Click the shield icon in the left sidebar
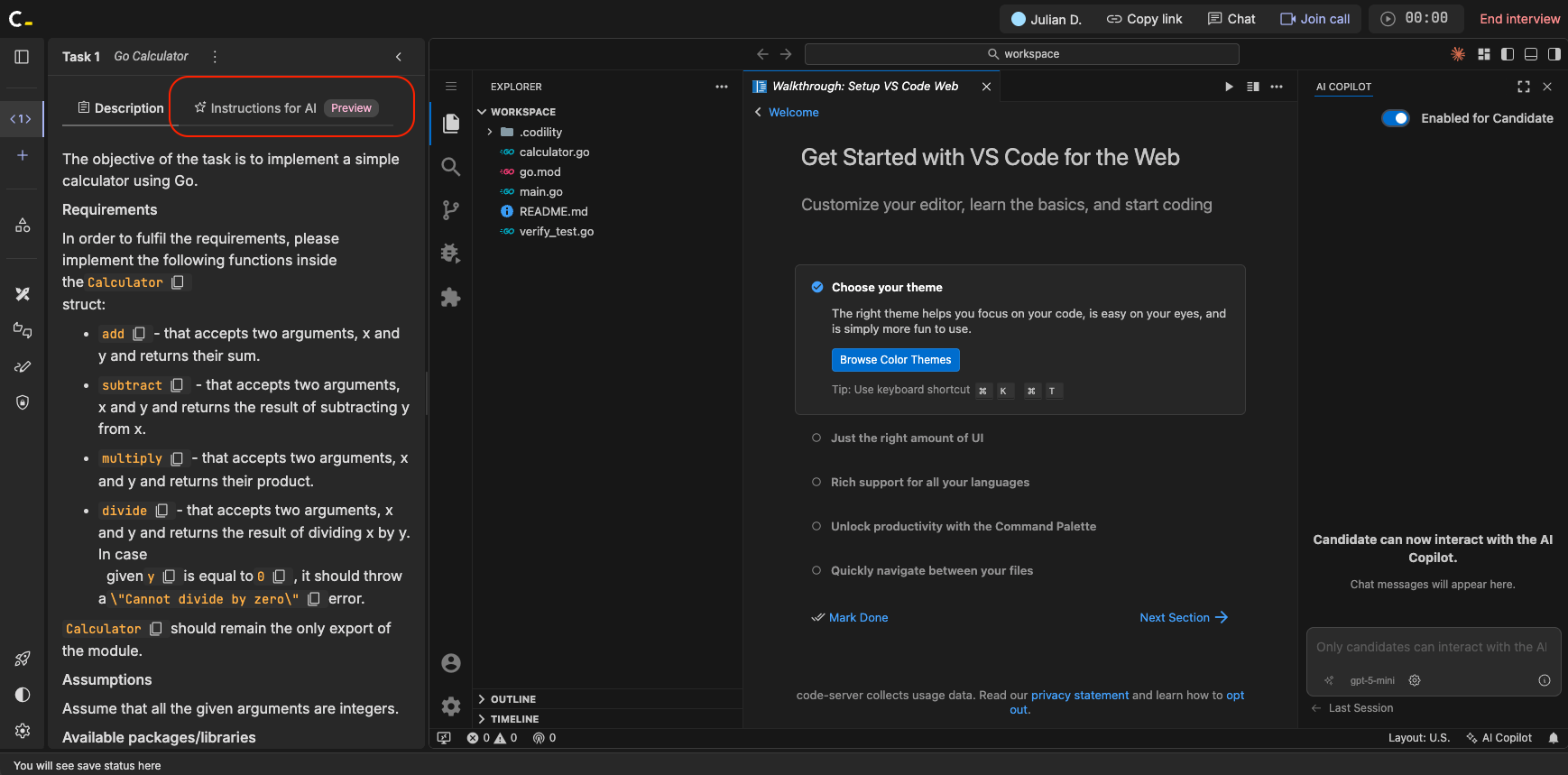The height and width of the screenshot is (775, 1568). tap(23, 402)
